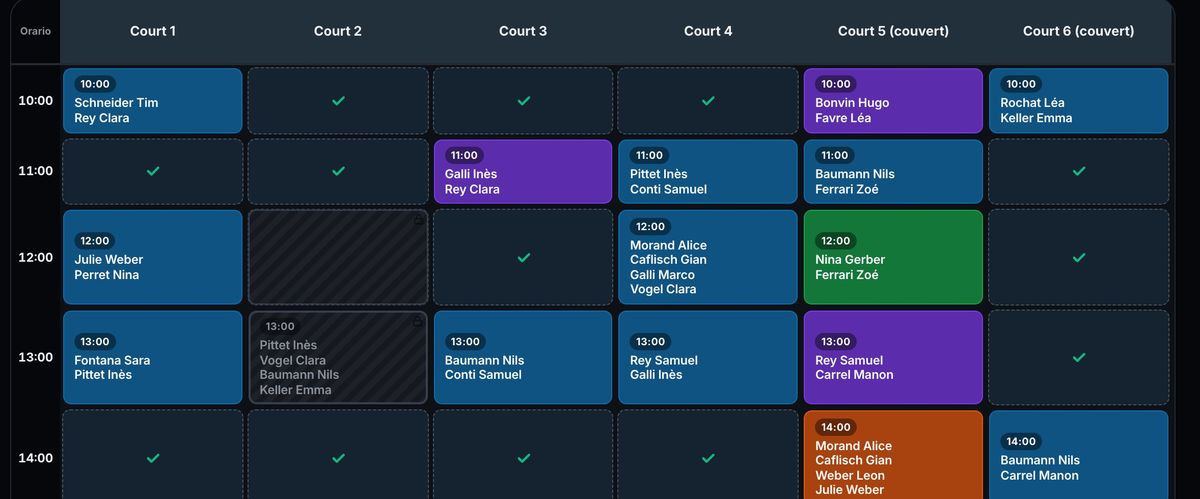Open Schneider Tim and Rey Clara booking
Viewport: 1200px width, 499px height.
[x=153, y=101]
